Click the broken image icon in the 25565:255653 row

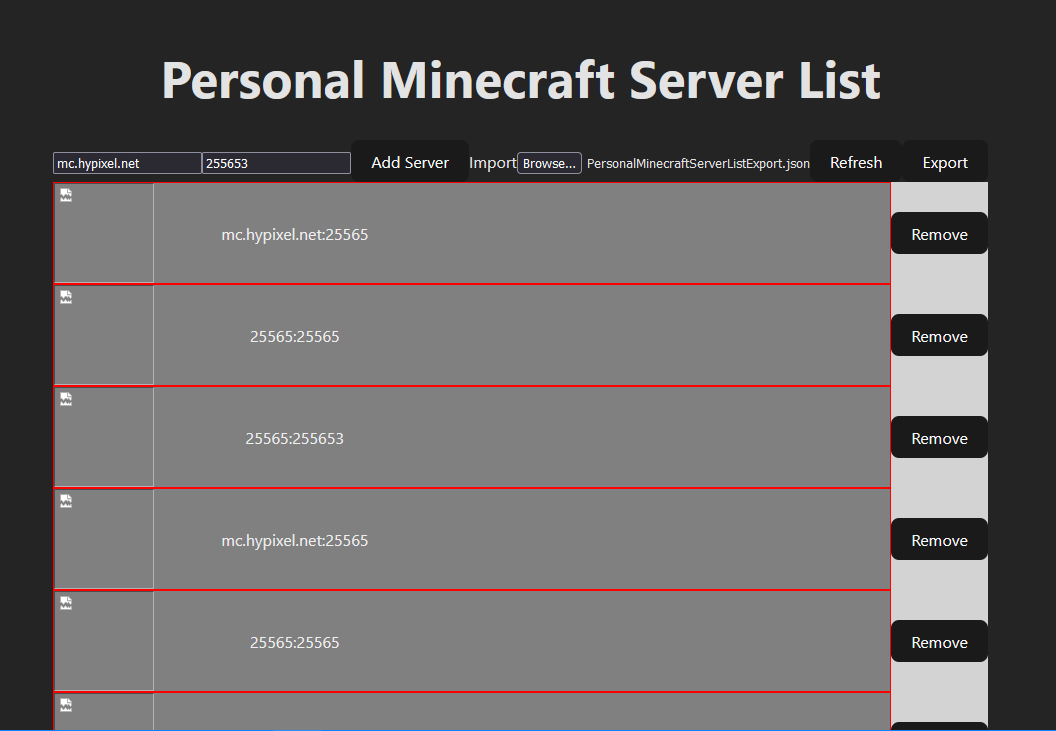(66, 400)
